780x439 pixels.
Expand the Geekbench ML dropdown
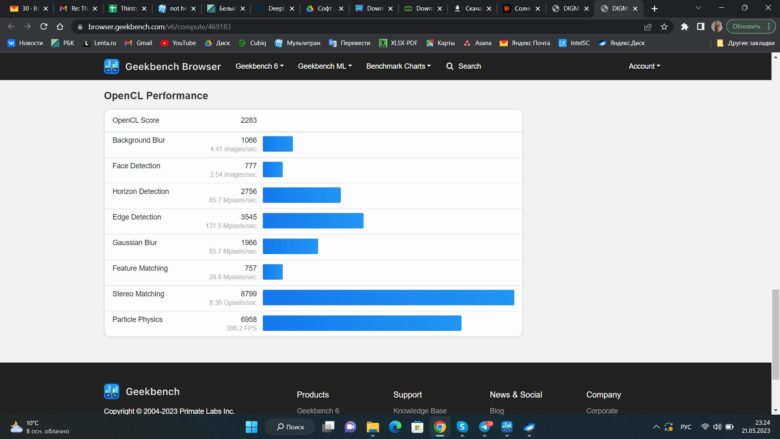coord(324,66)
